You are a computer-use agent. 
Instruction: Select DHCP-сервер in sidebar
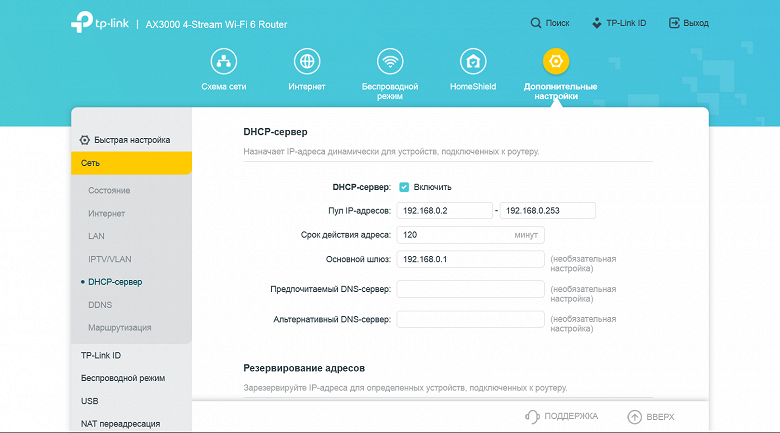tap(115, 282)
